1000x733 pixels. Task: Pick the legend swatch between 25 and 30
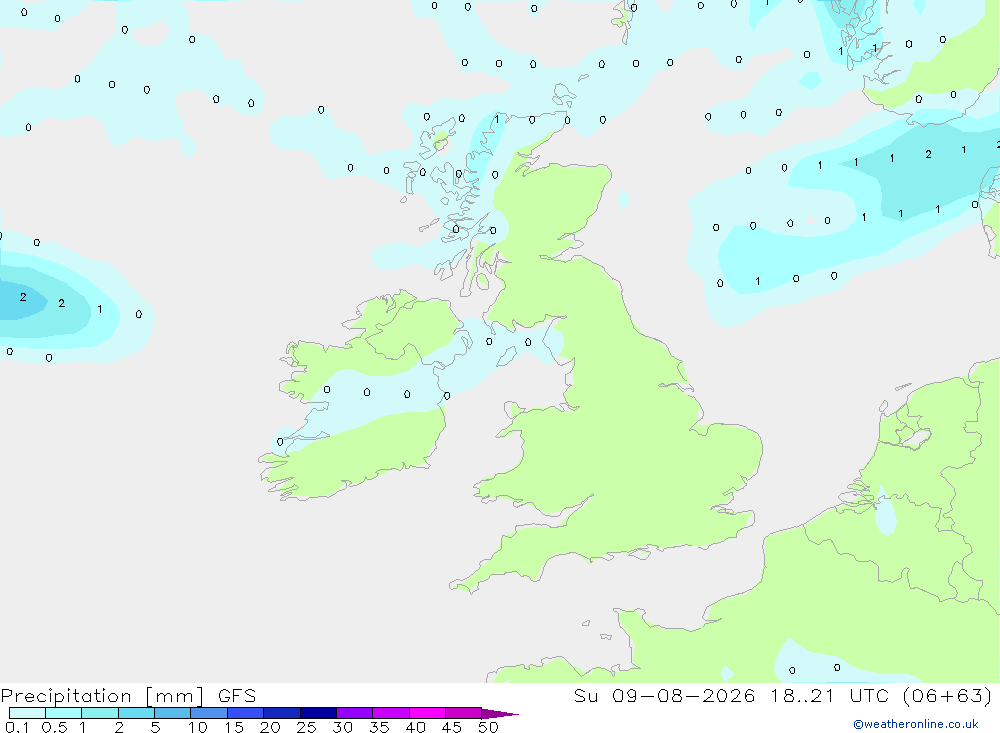click(x=318, y=713)
